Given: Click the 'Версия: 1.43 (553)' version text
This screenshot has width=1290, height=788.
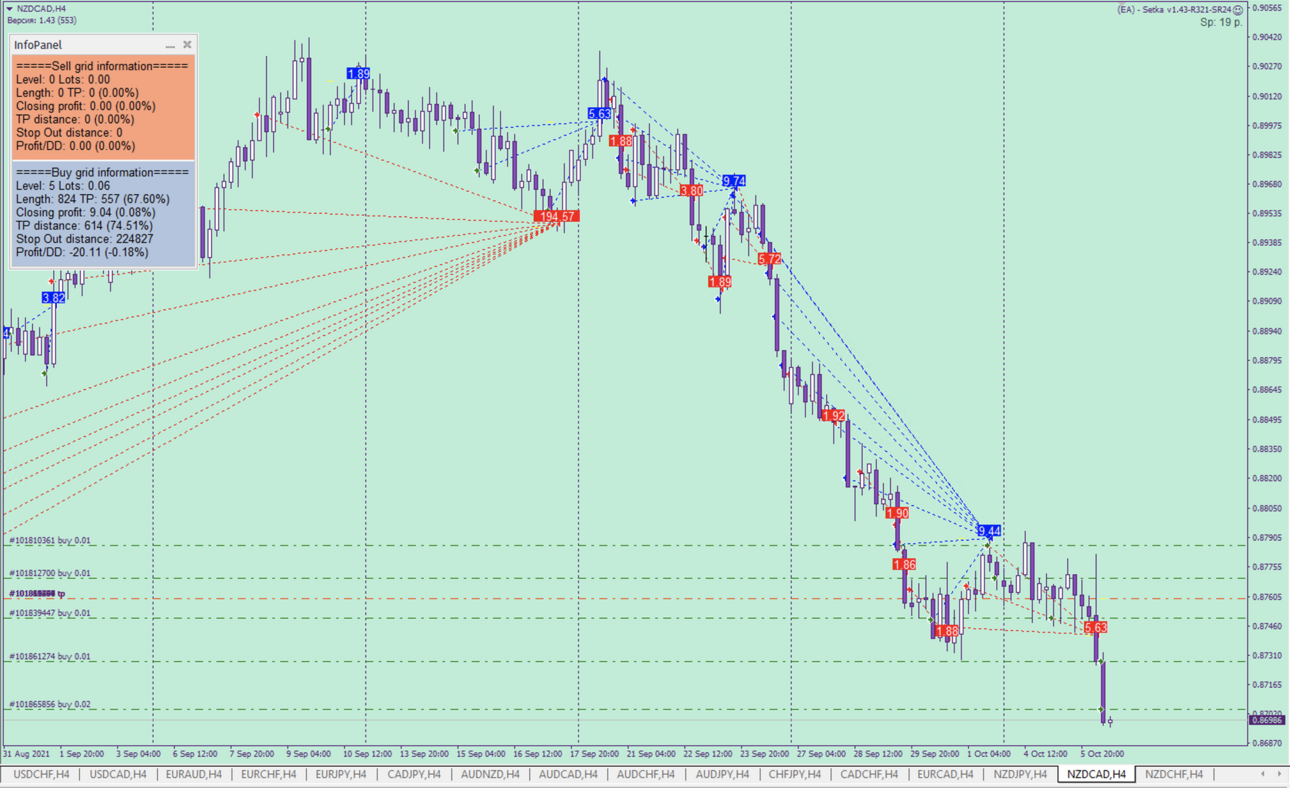Looking at the screenshot, I should (42, 20).
